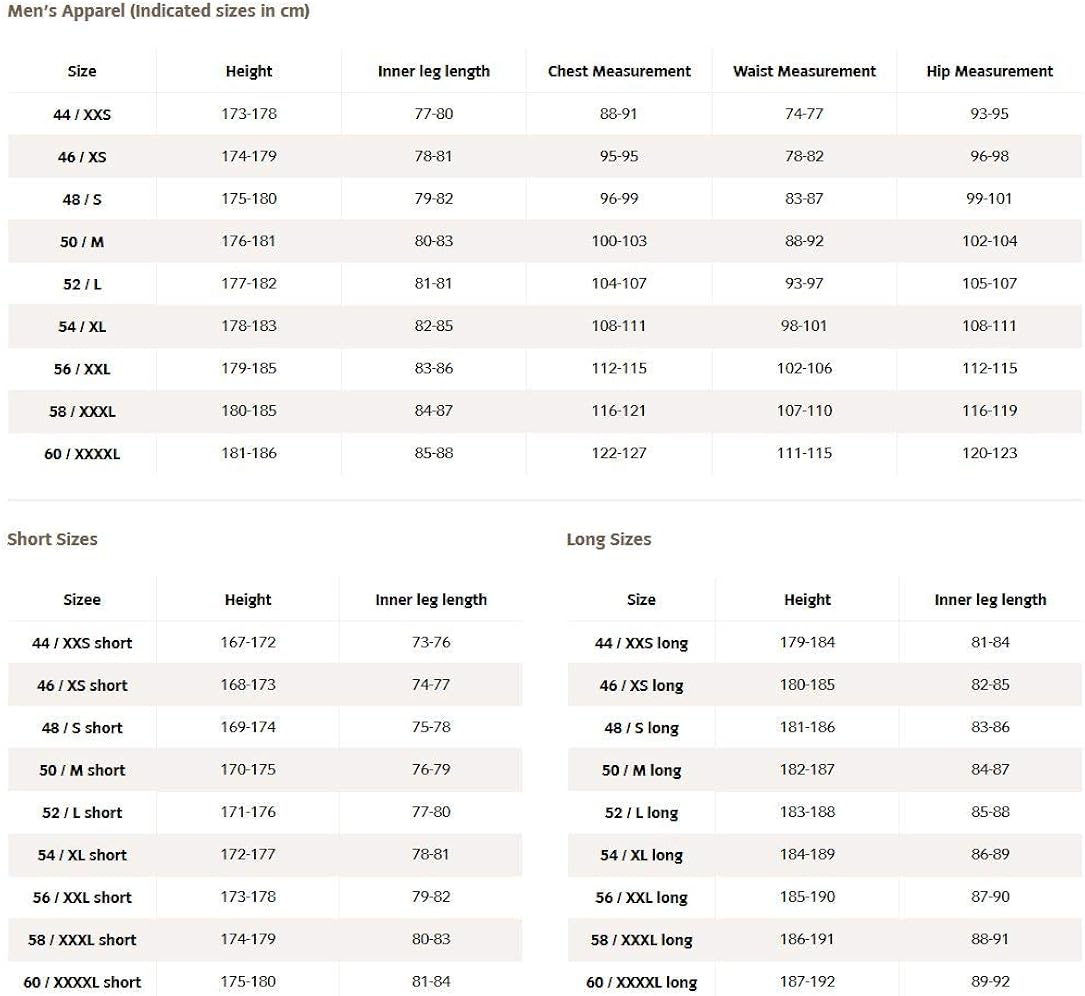This screenshot has height=996, width=1085.
Task: Click the chest value 100-103
Action: [x=619, y=241]
